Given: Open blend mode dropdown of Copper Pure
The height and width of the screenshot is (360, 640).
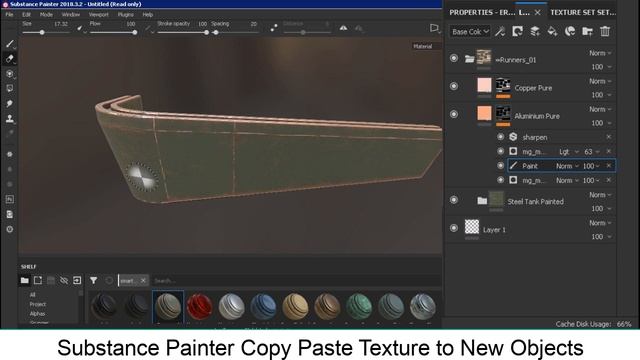Looking at the screenshot, I should 600,81.
